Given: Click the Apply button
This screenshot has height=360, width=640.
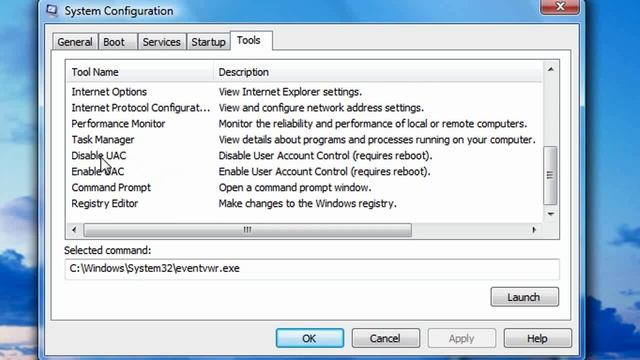Looking at the screenshot, I should (462, 338).
